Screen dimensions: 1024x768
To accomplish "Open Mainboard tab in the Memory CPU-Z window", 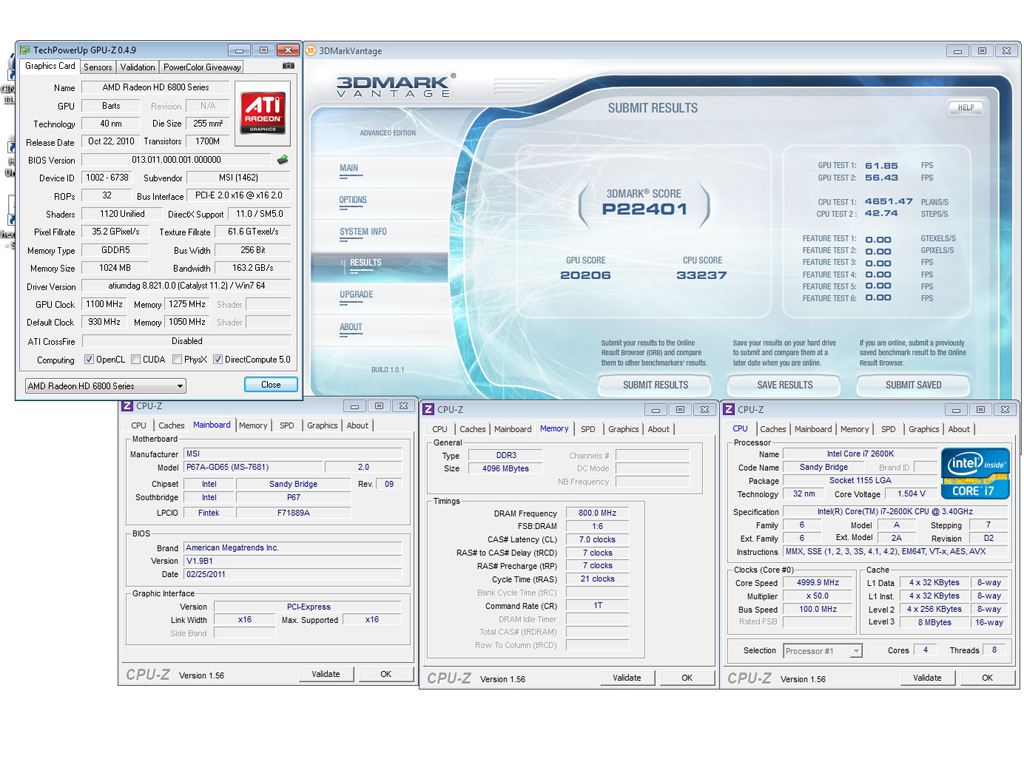I will 513,430.
